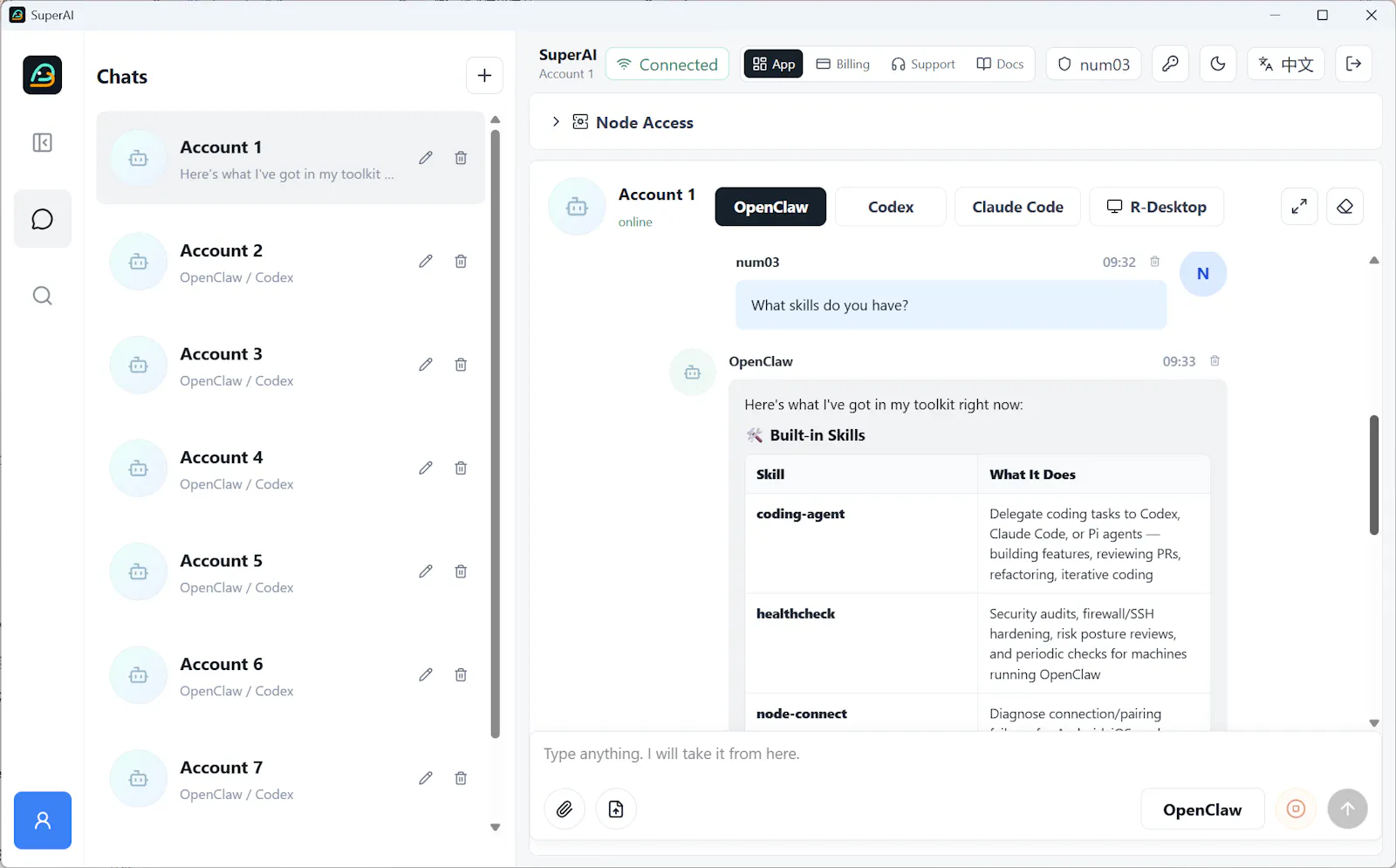Attach a file with paperclip
The height and width of the screenshot is (868, 1396).
[x=565, y=810]
